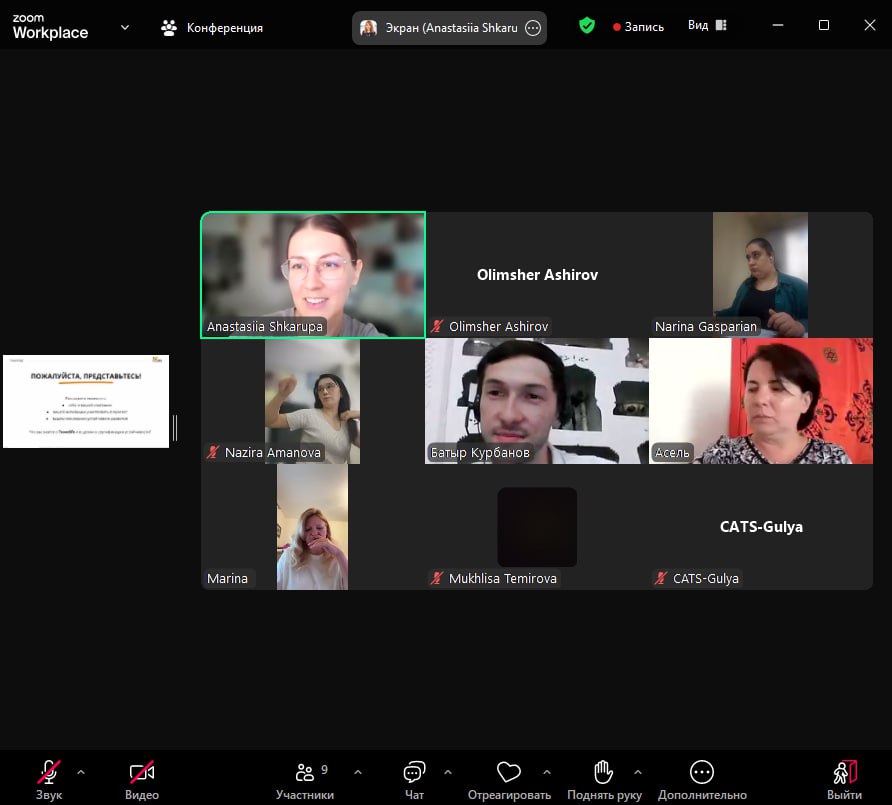This screenshot has width=892, height=805.
Task: Unmute the microphone with the Sound button
Action: [48, 773]
